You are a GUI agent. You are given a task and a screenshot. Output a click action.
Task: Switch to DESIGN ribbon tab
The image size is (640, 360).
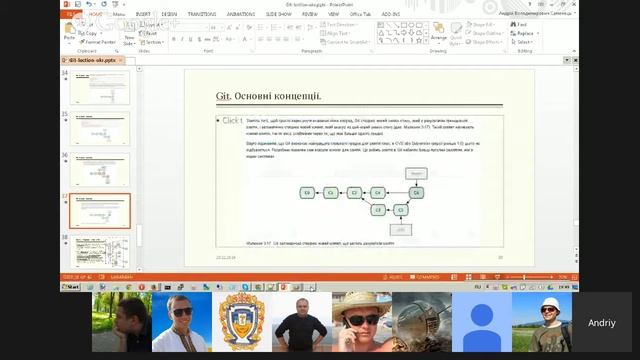pyautogui.click(x=169, y=14)
